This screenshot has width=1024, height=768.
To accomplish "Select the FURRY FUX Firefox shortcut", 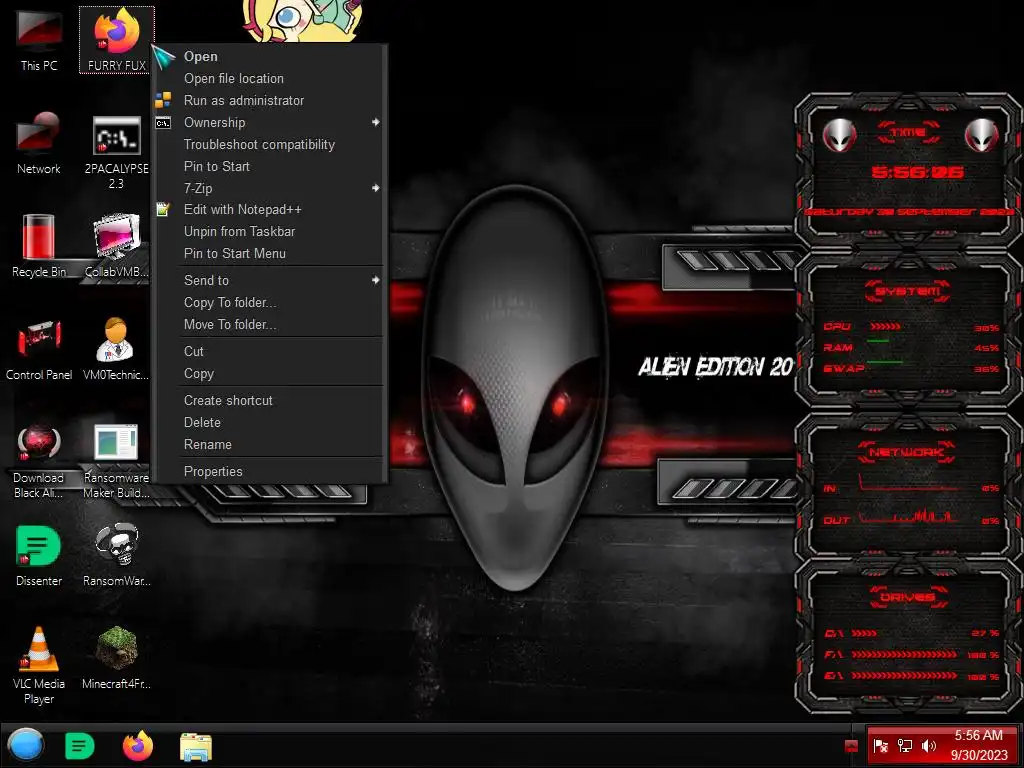I will (116, 39).
